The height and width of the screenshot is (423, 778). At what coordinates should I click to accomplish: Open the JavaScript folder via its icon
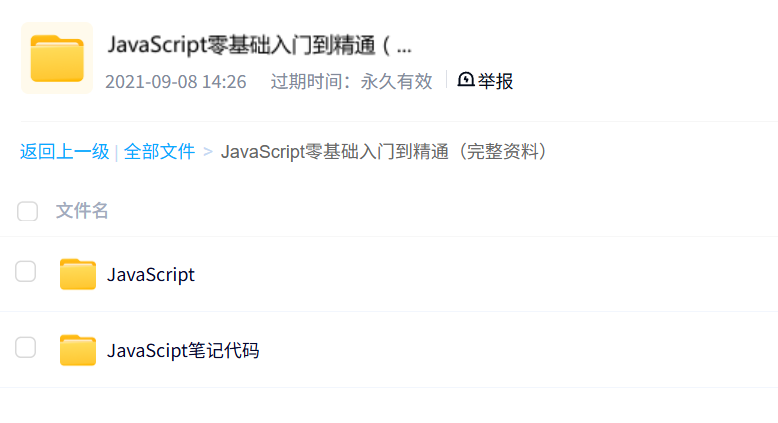[x=77, y=274]
